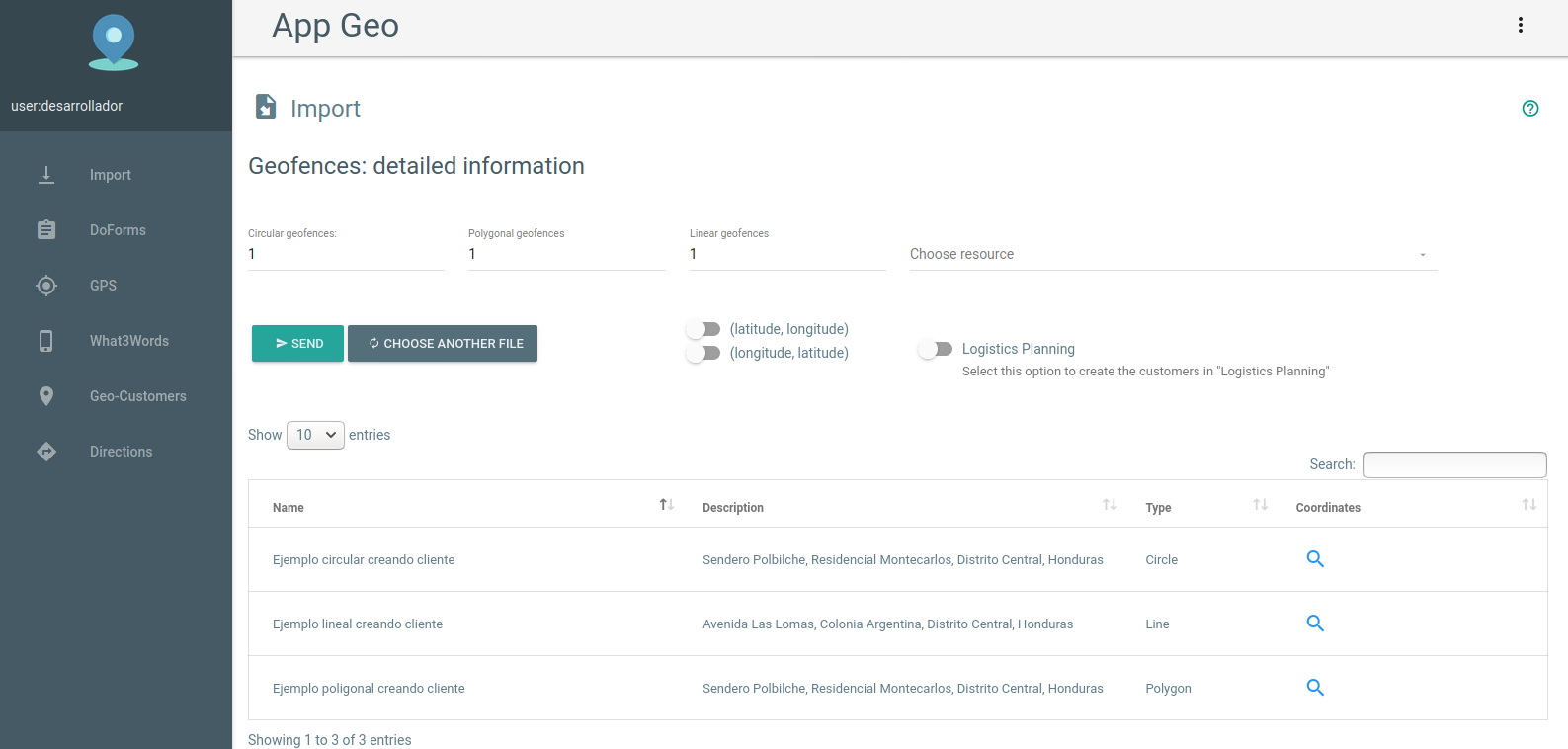1568x749 pixels.
Task: Click the 'Showing 1 to 3 of 3 entries' text
Action: point(330,740)
